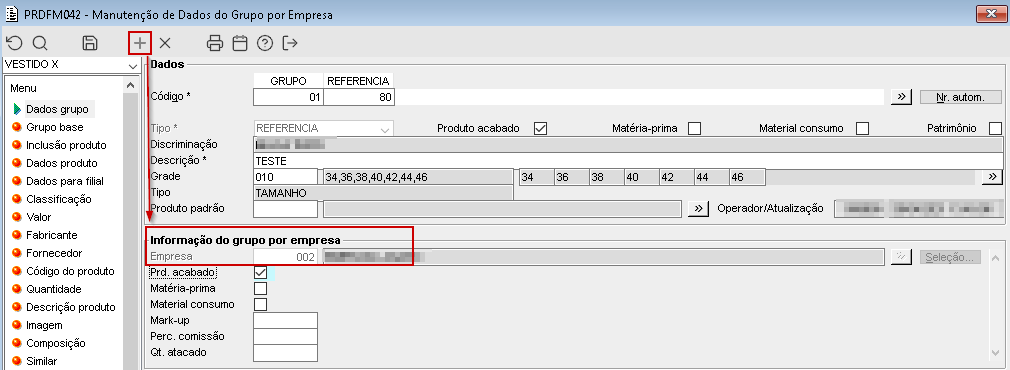Viewport: 1010px width, 370px height.
Task: Open Similar menu item
Action: point(41,362)
